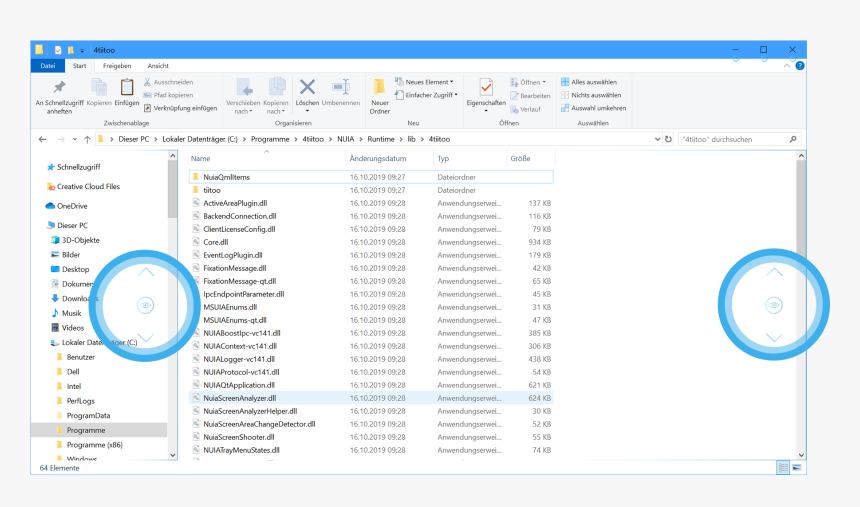This screenshot has width=860, height=507.
Task: Select everything with Alles auswählen
Action: click(x=589, y=82)
